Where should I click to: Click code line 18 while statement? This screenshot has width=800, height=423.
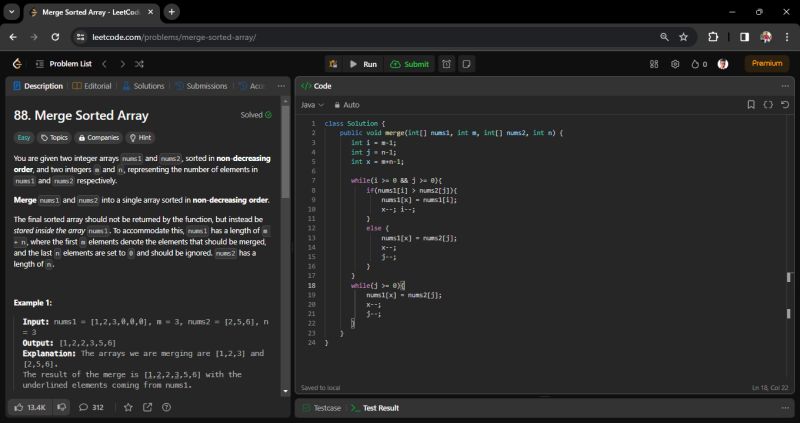(378, 285)
